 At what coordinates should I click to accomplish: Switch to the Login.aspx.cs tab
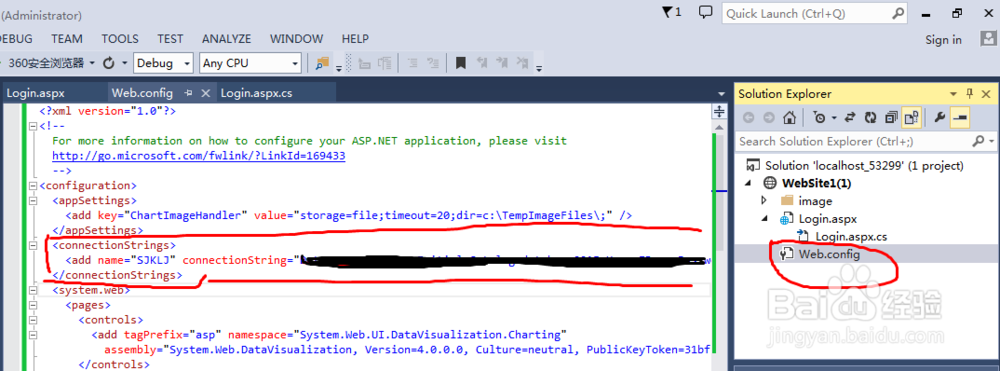256,93
